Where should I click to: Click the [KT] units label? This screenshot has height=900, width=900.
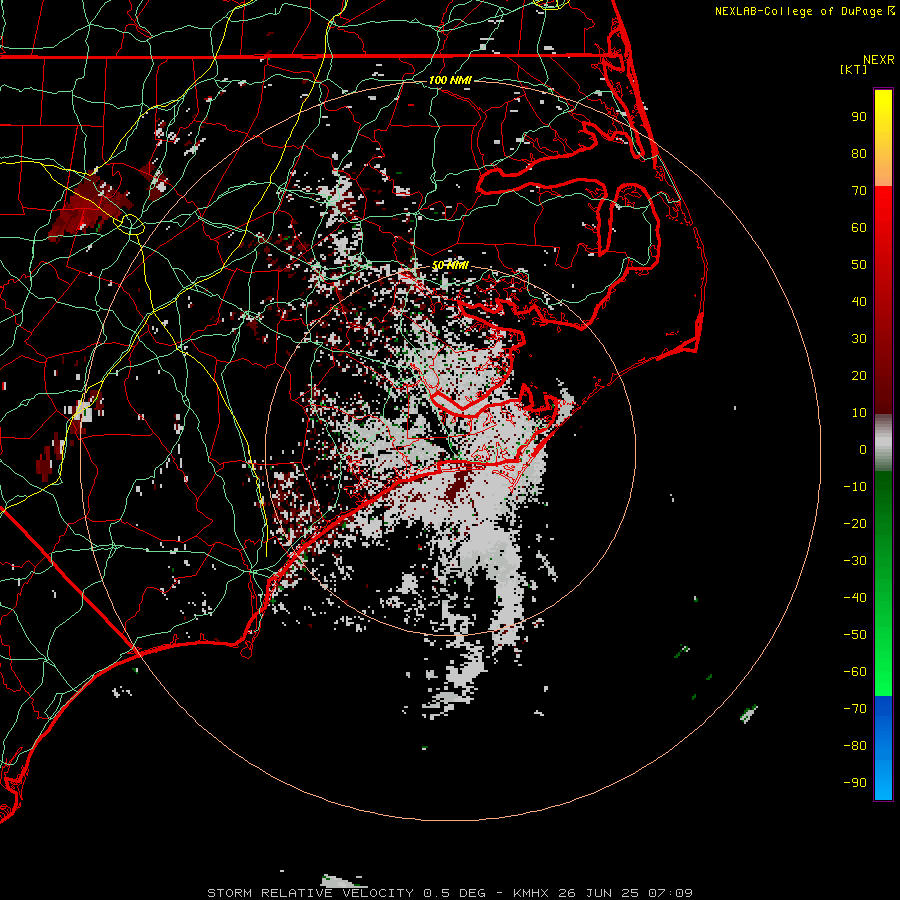coord(853,69)
